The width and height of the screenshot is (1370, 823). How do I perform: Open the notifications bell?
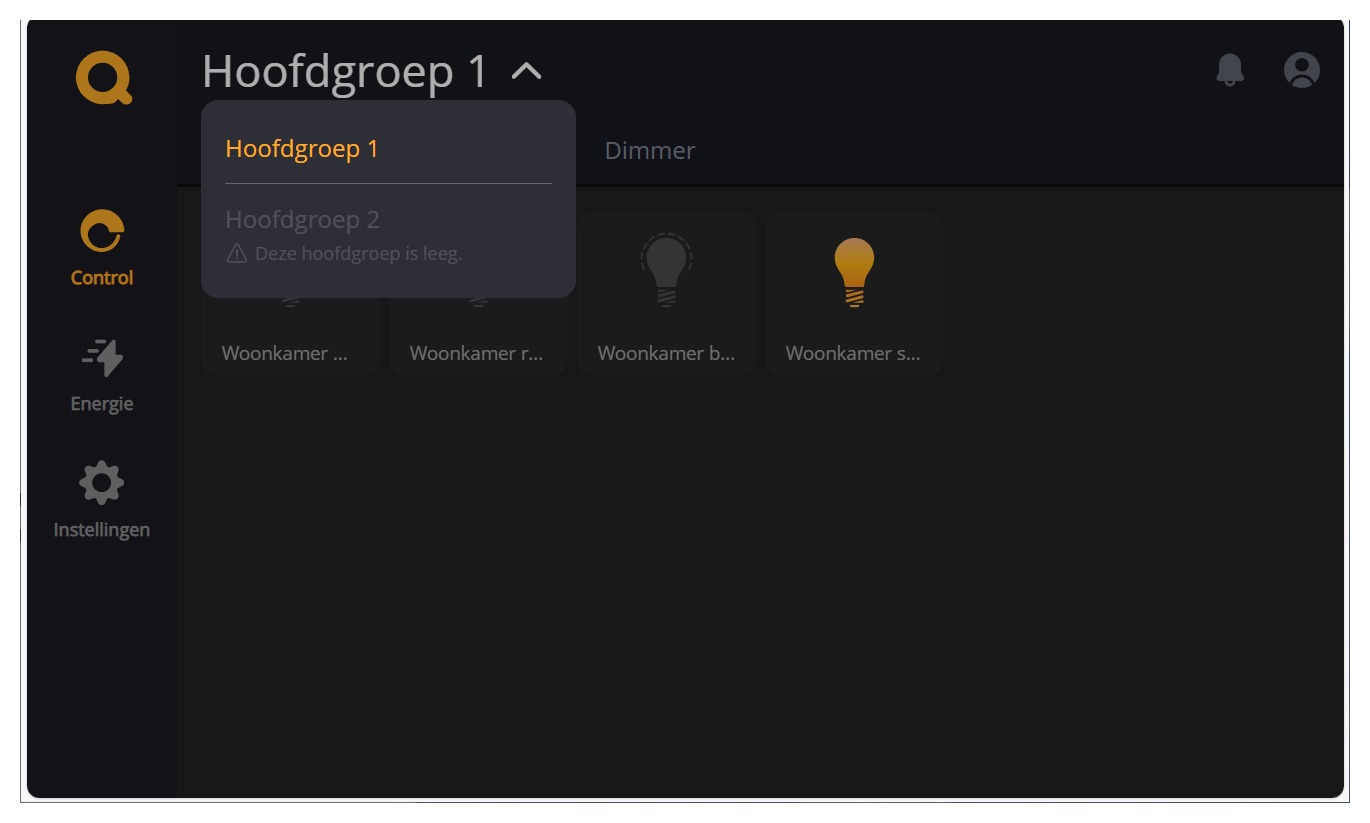[1230, 70]
